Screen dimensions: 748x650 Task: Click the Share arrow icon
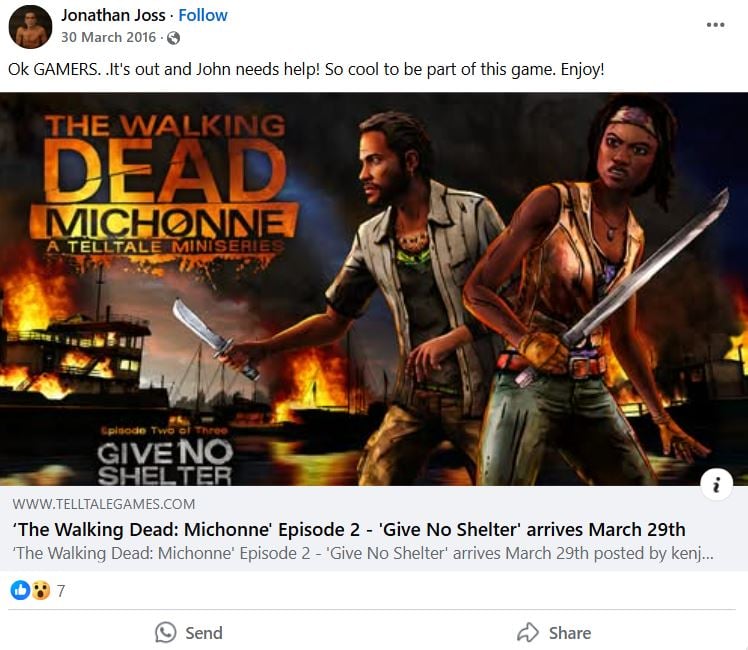pos(528,633)
